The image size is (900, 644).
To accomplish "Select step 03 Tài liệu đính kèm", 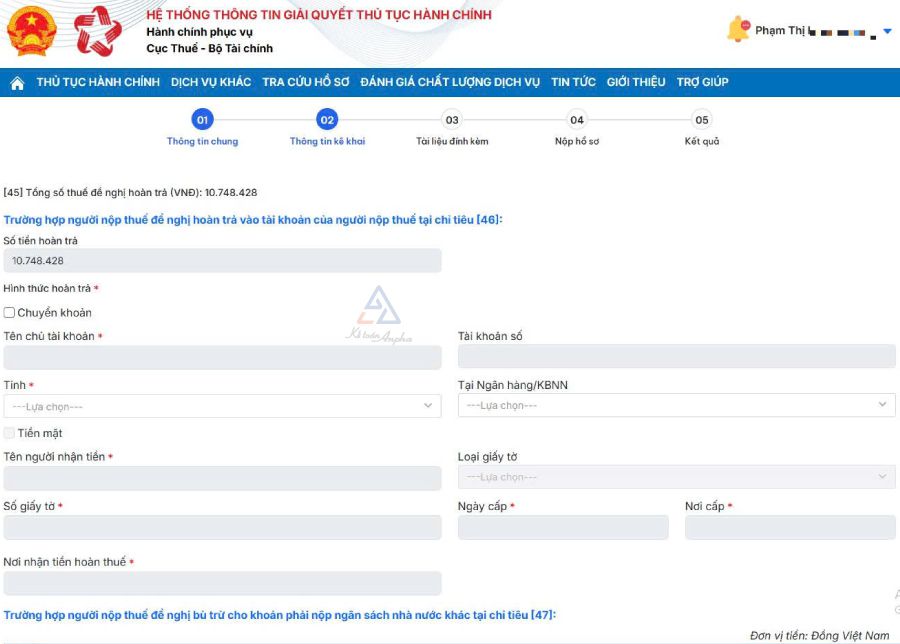I will tap(452, 120).
